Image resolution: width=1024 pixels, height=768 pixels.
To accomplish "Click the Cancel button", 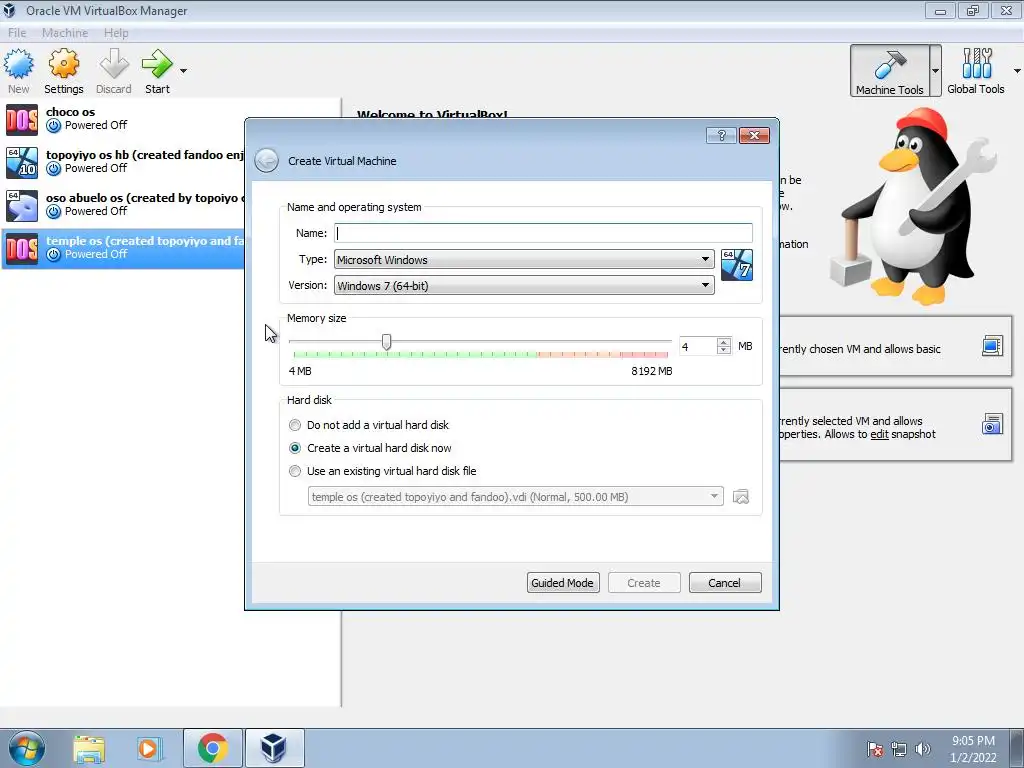I will [x=725, y=583].
